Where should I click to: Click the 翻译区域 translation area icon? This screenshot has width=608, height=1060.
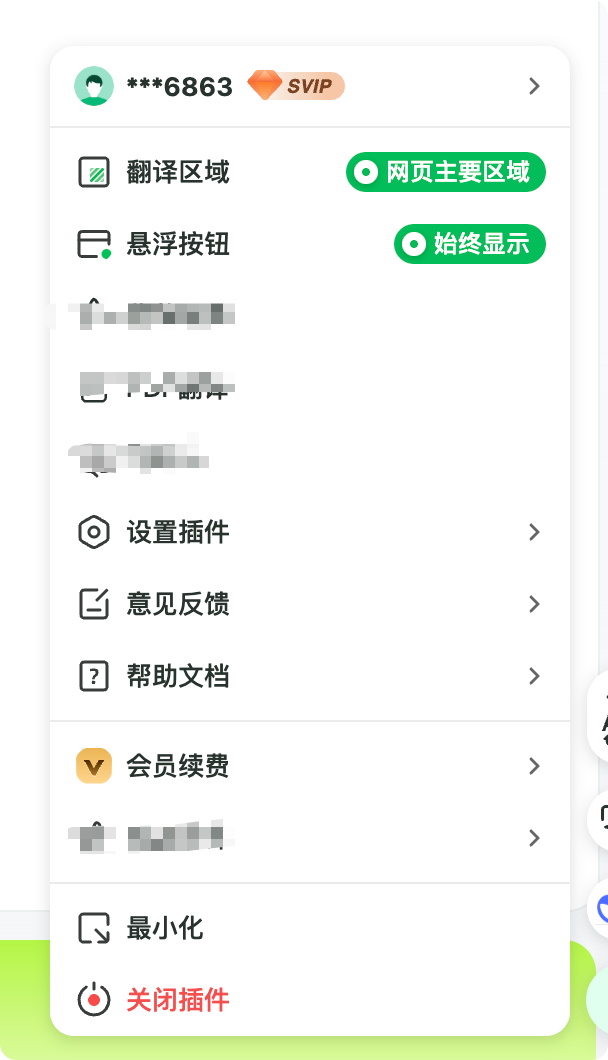point(94,172)
